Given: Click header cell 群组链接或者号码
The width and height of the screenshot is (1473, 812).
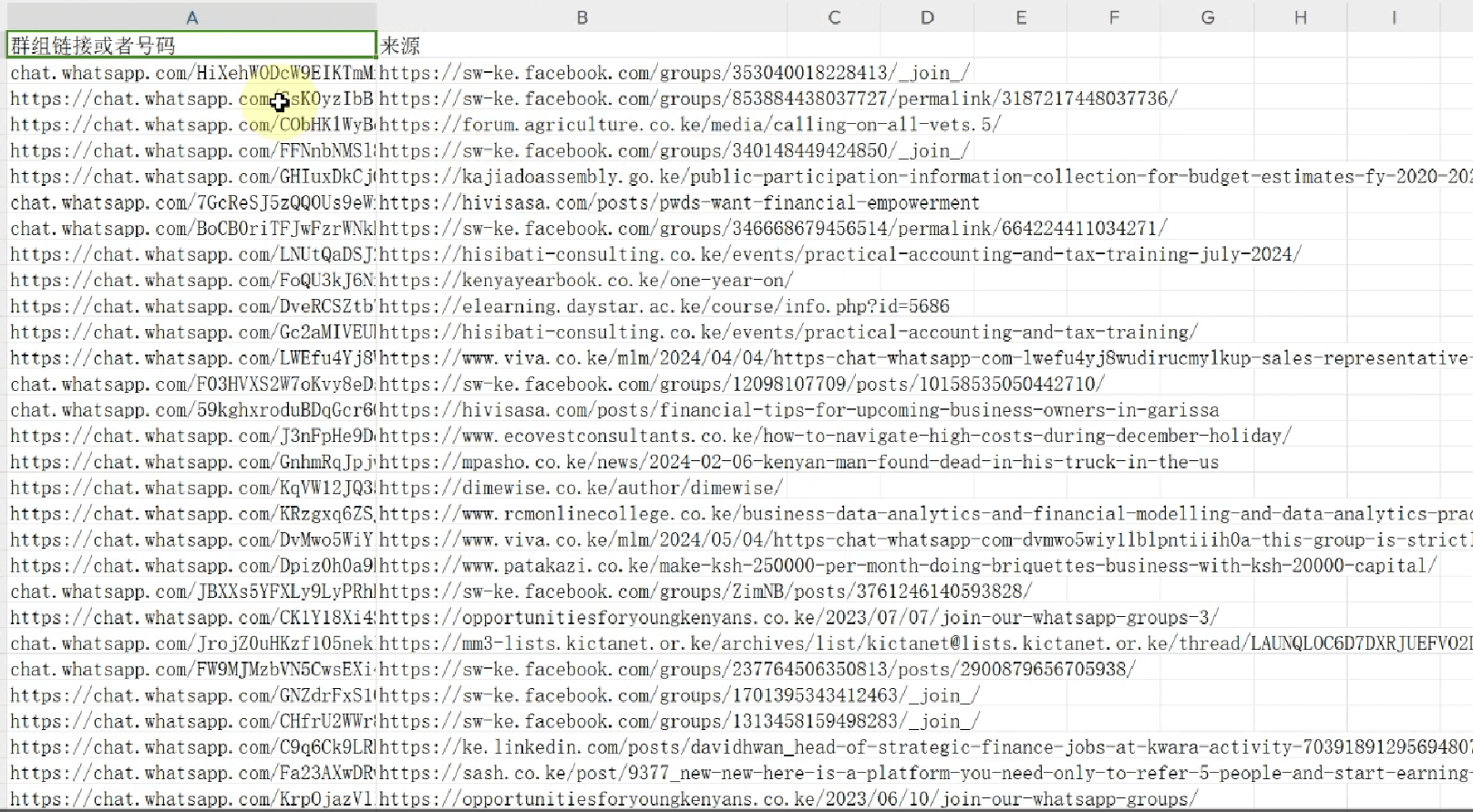Looking at the screenshot, I should pyautogui.click(x=191, y=46).
